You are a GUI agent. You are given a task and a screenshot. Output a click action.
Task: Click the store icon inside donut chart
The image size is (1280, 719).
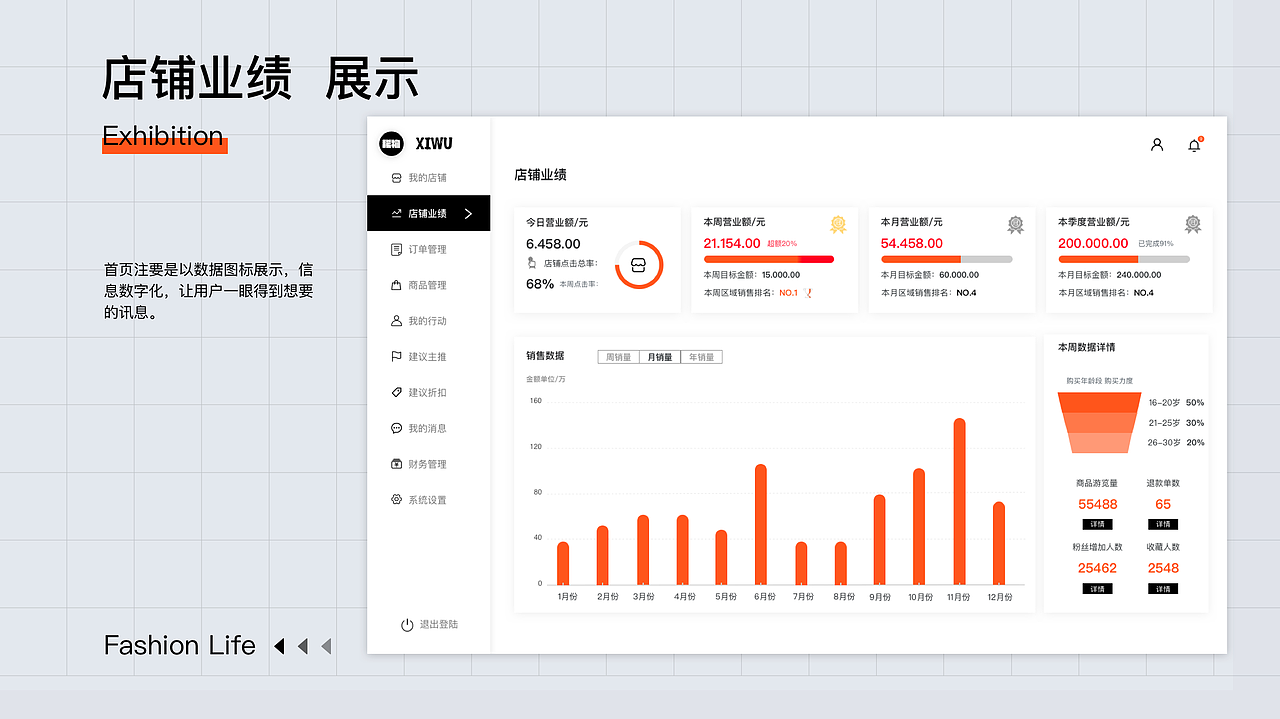point(639,264)
